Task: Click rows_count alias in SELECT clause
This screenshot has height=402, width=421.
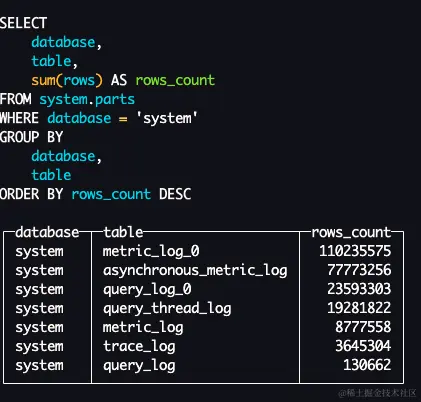Action: tap(175, 80)
